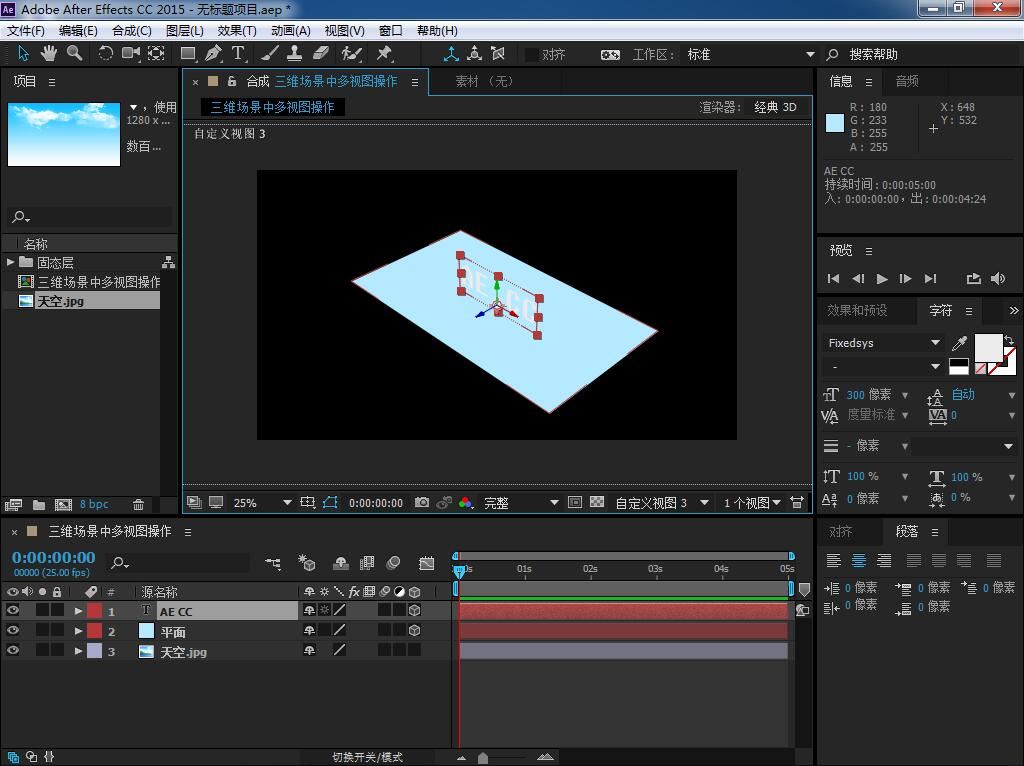
Task: Select the Rectangle shape tool
Action: click(188, 54)
